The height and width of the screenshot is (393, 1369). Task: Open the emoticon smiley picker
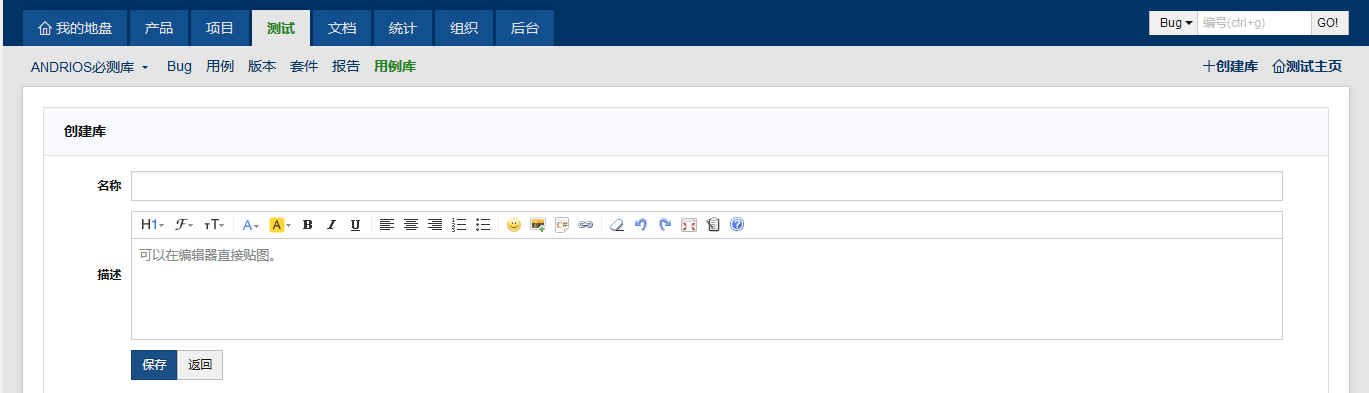[514, 225]
